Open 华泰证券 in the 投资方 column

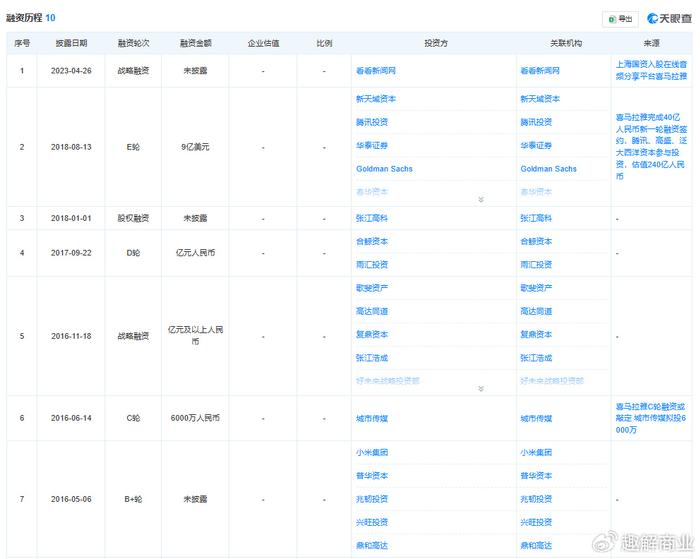click(x=372, y=145)
